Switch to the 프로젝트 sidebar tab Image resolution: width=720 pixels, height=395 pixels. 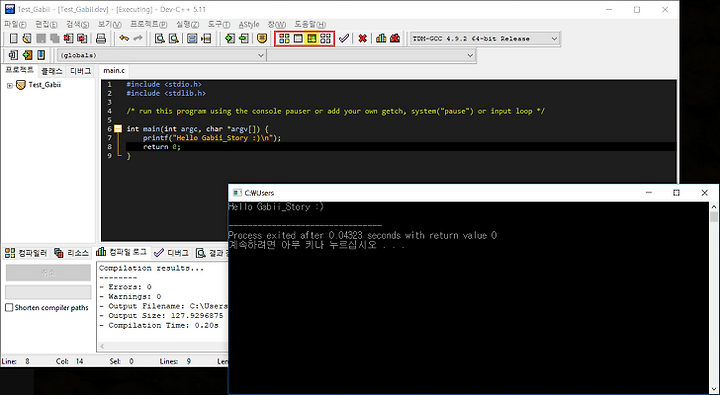pyautogui.click(x=19, y=70)
